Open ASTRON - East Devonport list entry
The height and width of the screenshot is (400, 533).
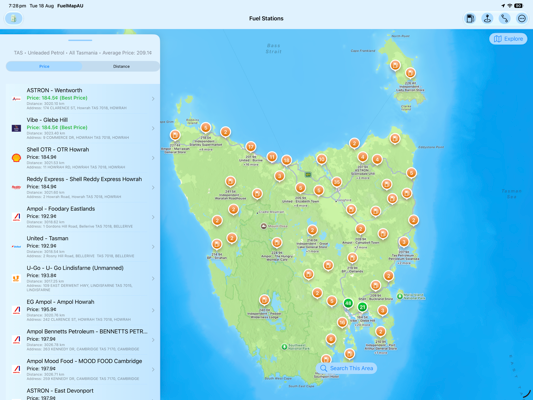(83, 394)
